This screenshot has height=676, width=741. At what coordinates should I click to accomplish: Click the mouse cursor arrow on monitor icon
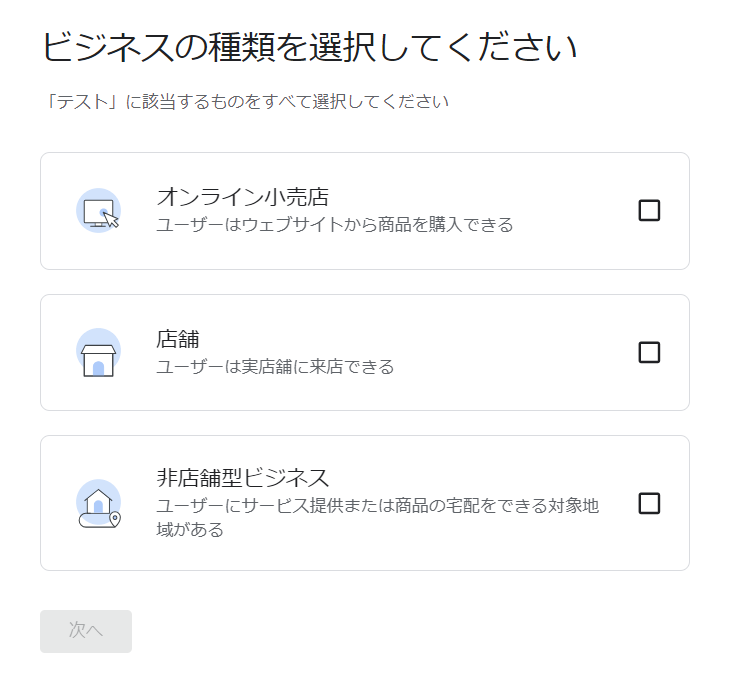(111, 220)
